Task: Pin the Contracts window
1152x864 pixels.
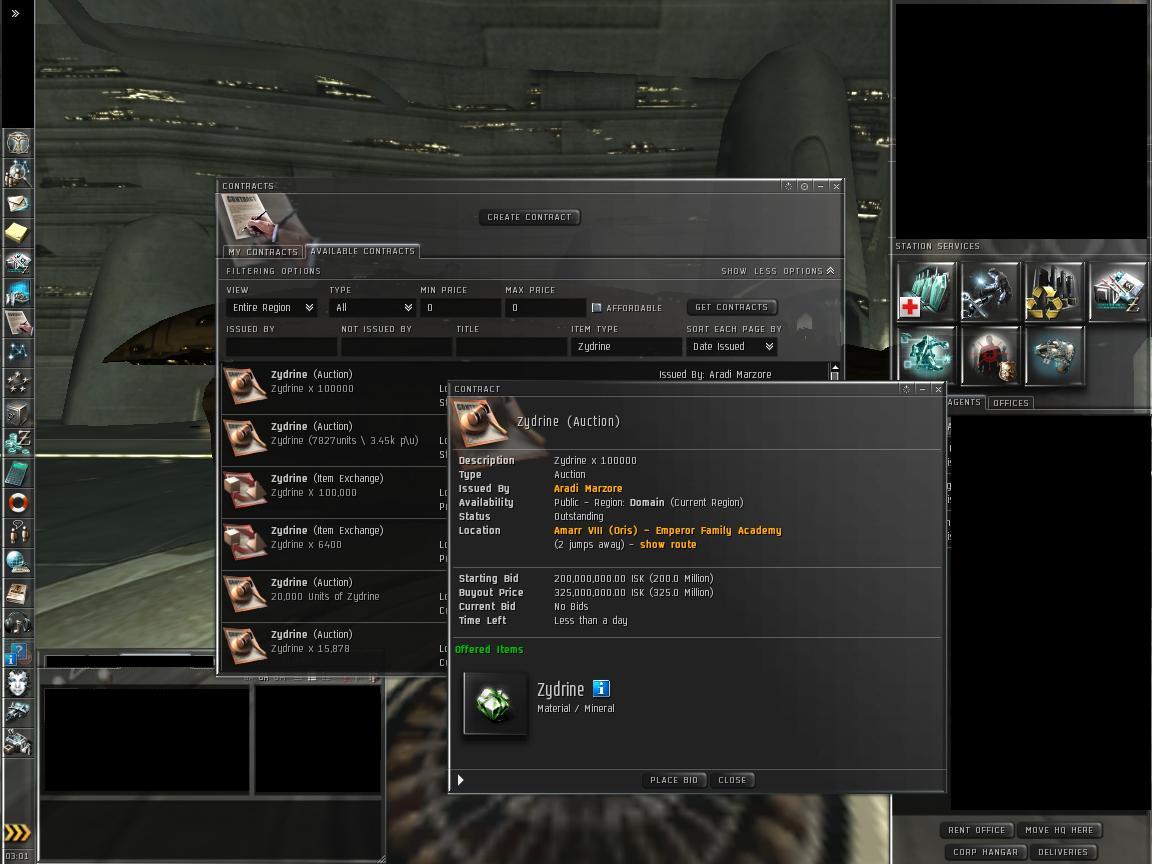Action: pyautogui.click(x=788, y=187)
